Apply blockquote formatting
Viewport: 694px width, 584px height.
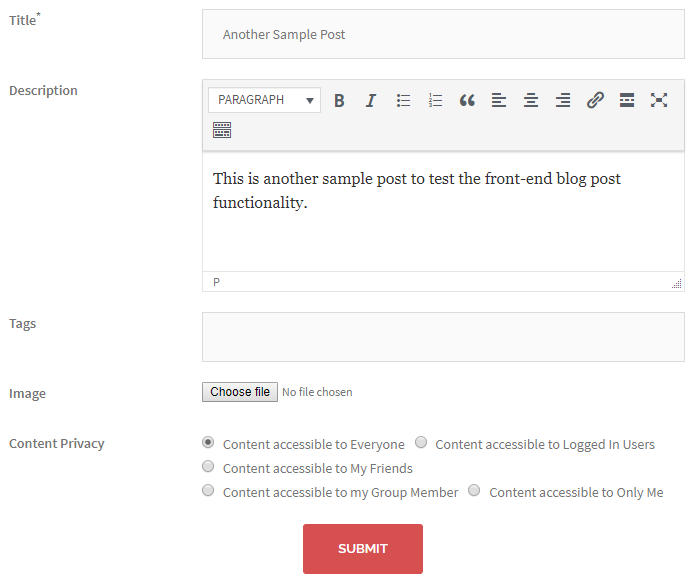point(467,100)
